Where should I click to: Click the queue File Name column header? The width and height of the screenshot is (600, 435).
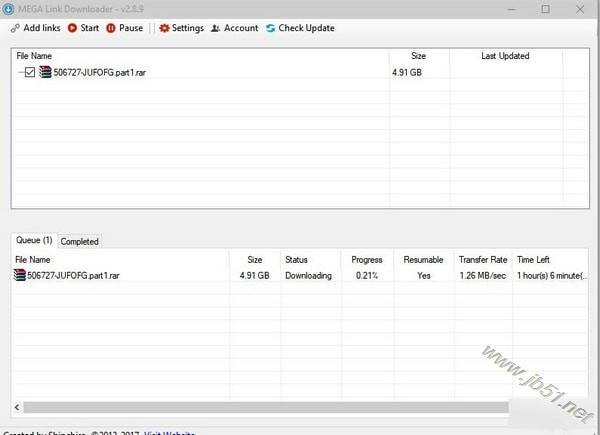pos(33,260)
